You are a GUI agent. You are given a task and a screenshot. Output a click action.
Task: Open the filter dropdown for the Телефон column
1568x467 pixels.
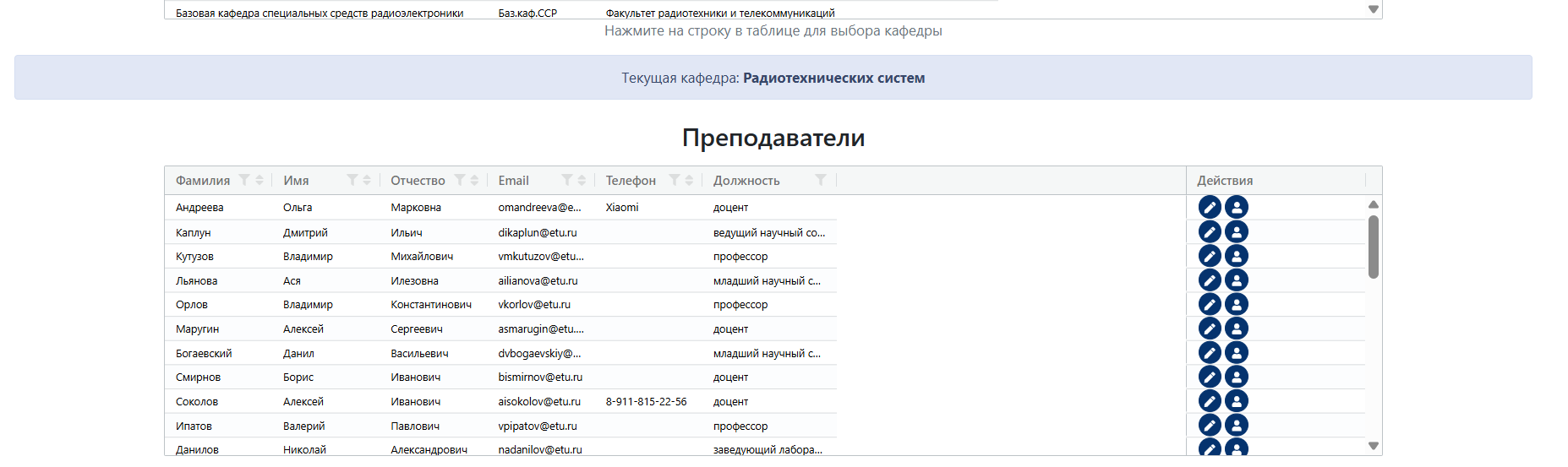675,180
